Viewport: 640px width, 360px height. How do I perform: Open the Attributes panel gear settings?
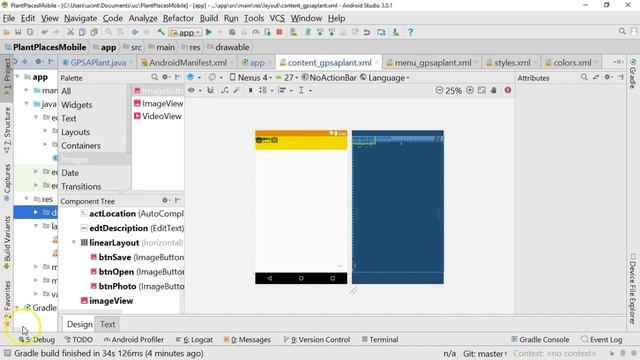point(608,77)
